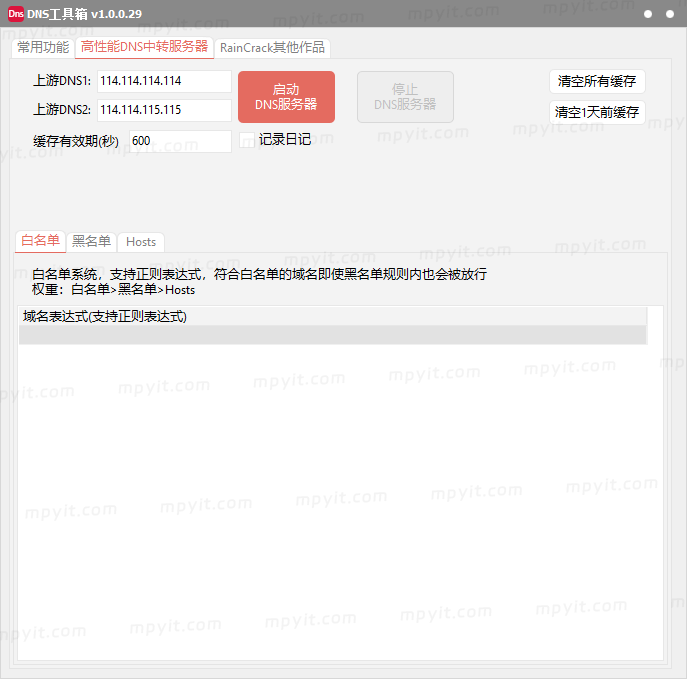
Task: Select the 高性能DNS中转服务器 tab
Action: [144, 47]
